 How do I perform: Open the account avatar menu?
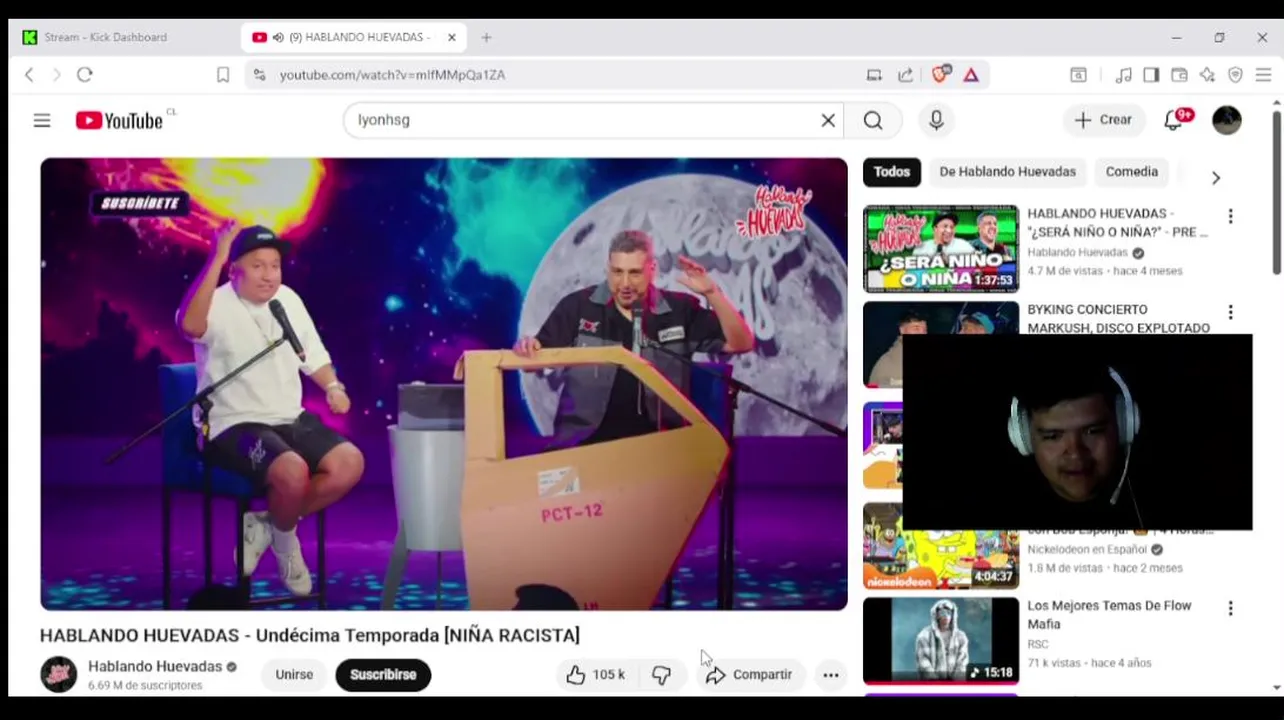pyautogui.click(x=1227, y=120)
